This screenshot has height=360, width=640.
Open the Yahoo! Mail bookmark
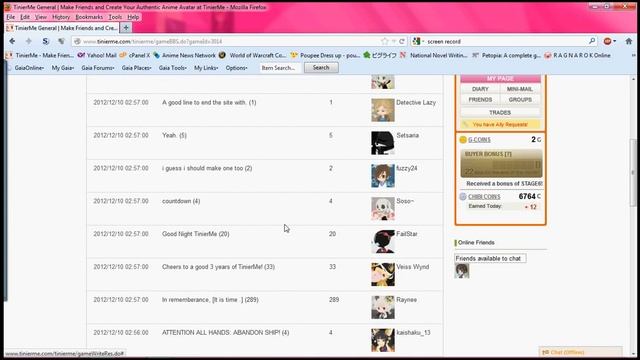[97, 55]
